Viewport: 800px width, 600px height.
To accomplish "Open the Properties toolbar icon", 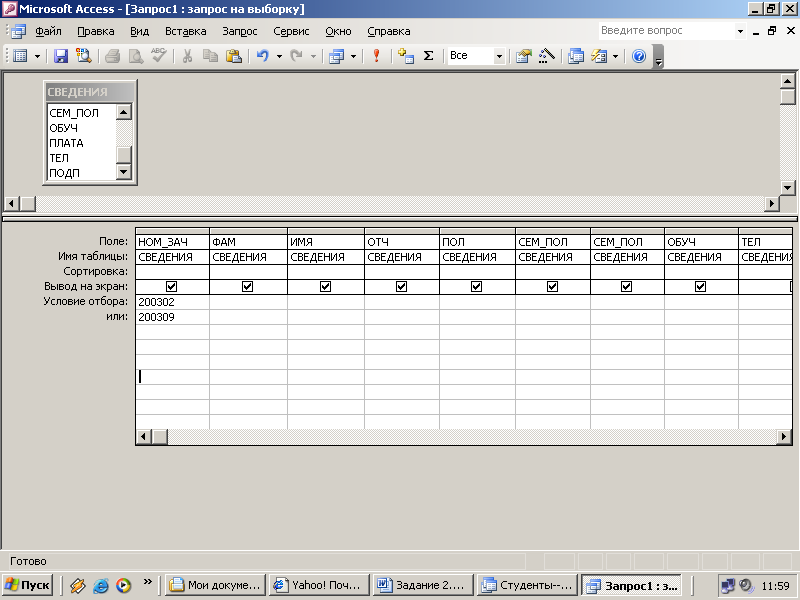I will (x=523, y=56).
